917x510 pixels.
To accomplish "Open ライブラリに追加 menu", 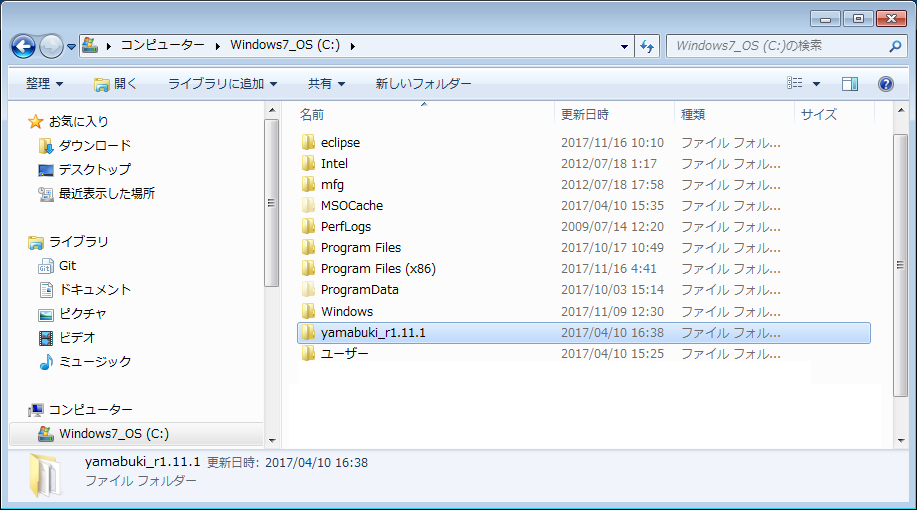I will pos(222,84).
